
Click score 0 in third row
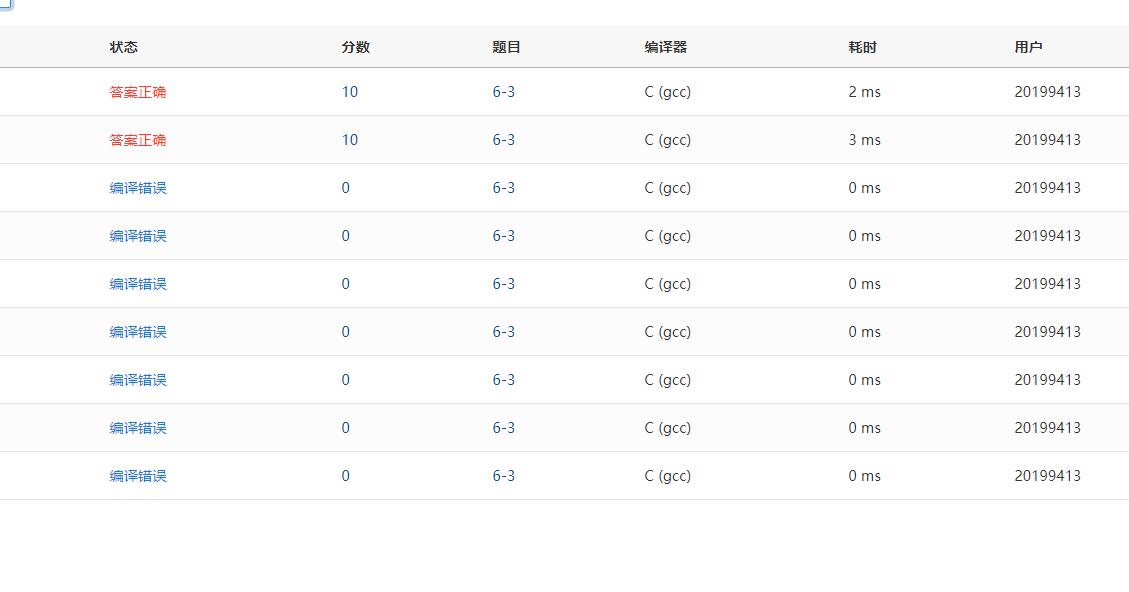pyautogui.click(x=345, y=188)
